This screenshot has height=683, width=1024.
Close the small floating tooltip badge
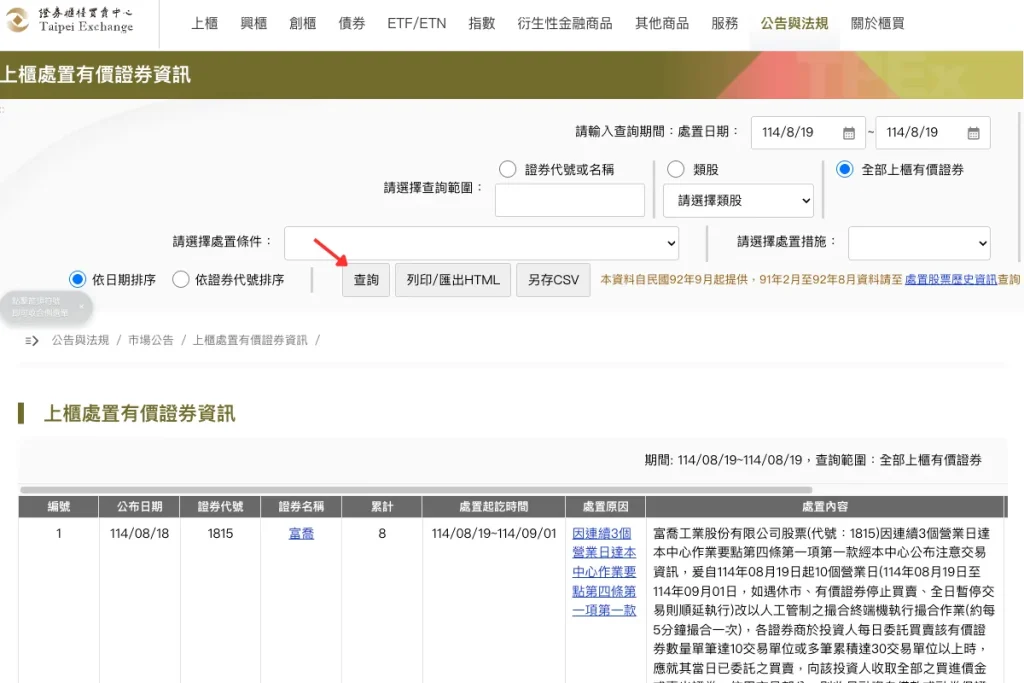81,306
